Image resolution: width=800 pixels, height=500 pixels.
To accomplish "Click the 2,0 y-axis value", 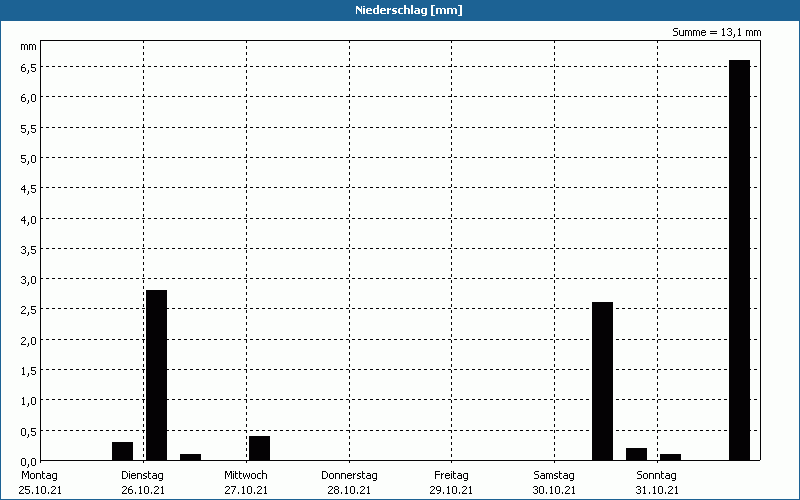I will [x=29, y=340].
